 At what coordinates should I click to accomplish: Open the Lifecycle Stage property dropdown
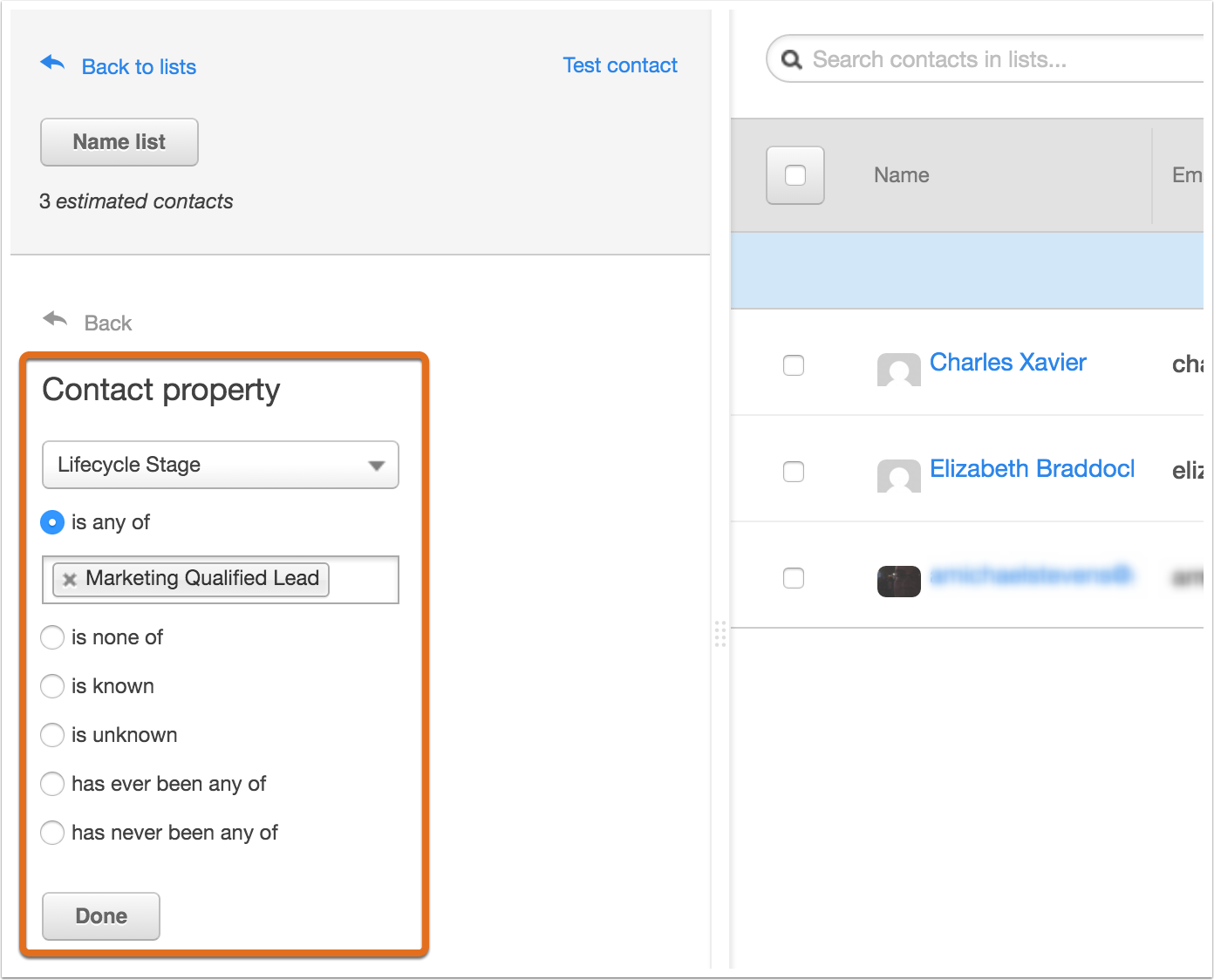pos(221,465)
